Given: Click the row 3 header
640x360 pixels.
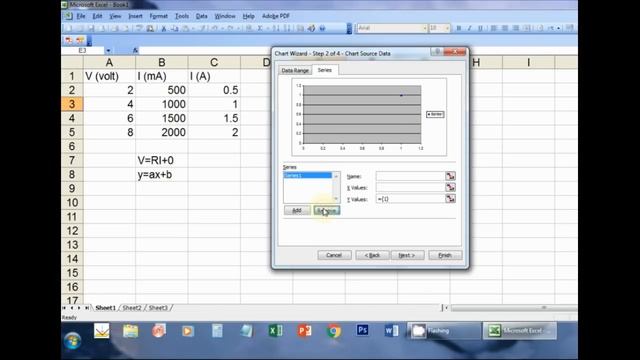Looking at the screenshot, I should tap(72, 104).
